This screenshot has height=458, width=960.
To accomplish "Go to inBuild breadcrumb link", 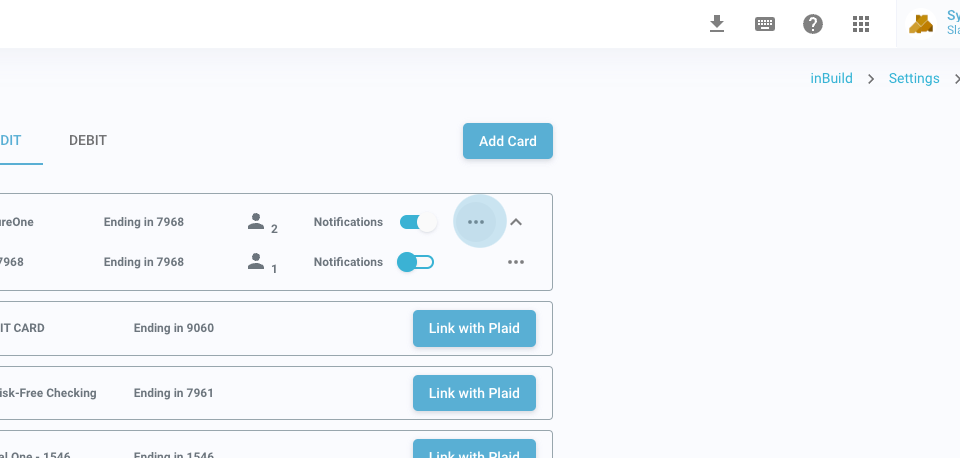I will 831,78.
